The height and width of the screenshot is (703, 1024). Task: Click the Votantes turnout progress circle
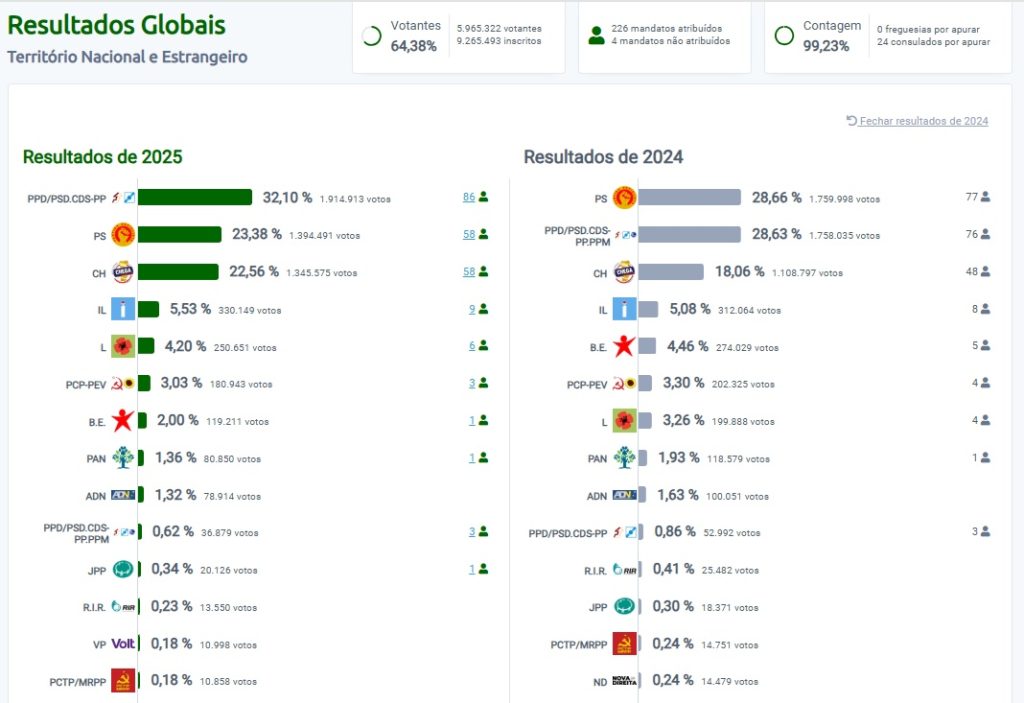[372, 36]
